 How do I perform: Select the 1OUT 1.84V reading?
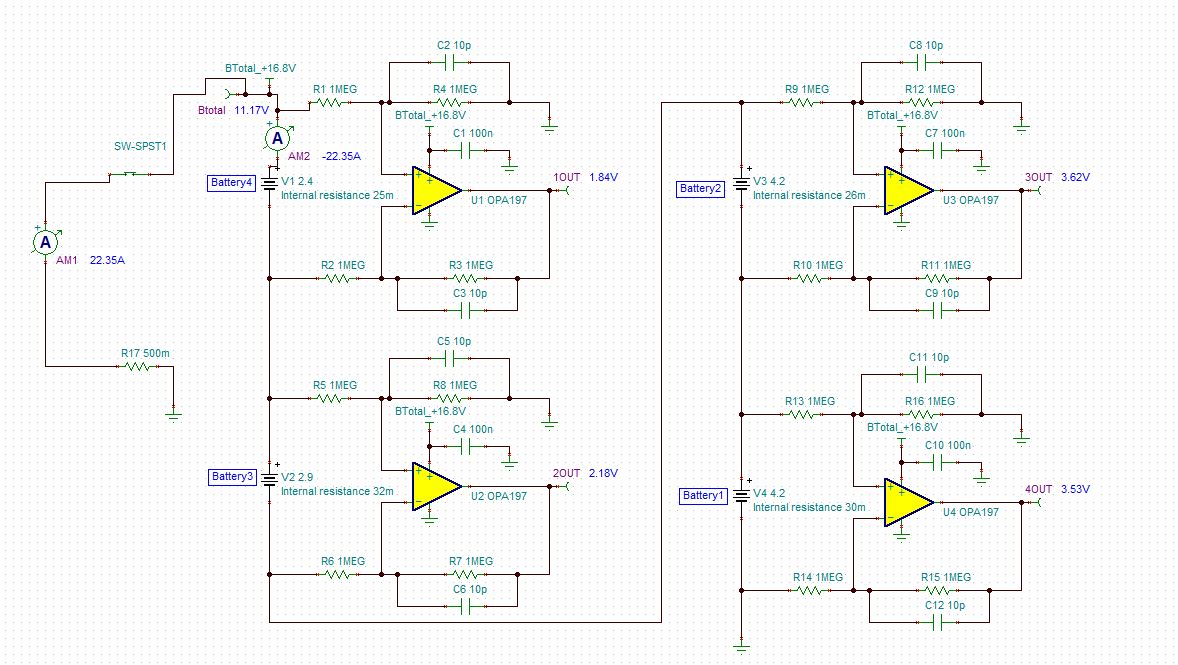click(603, 177)
